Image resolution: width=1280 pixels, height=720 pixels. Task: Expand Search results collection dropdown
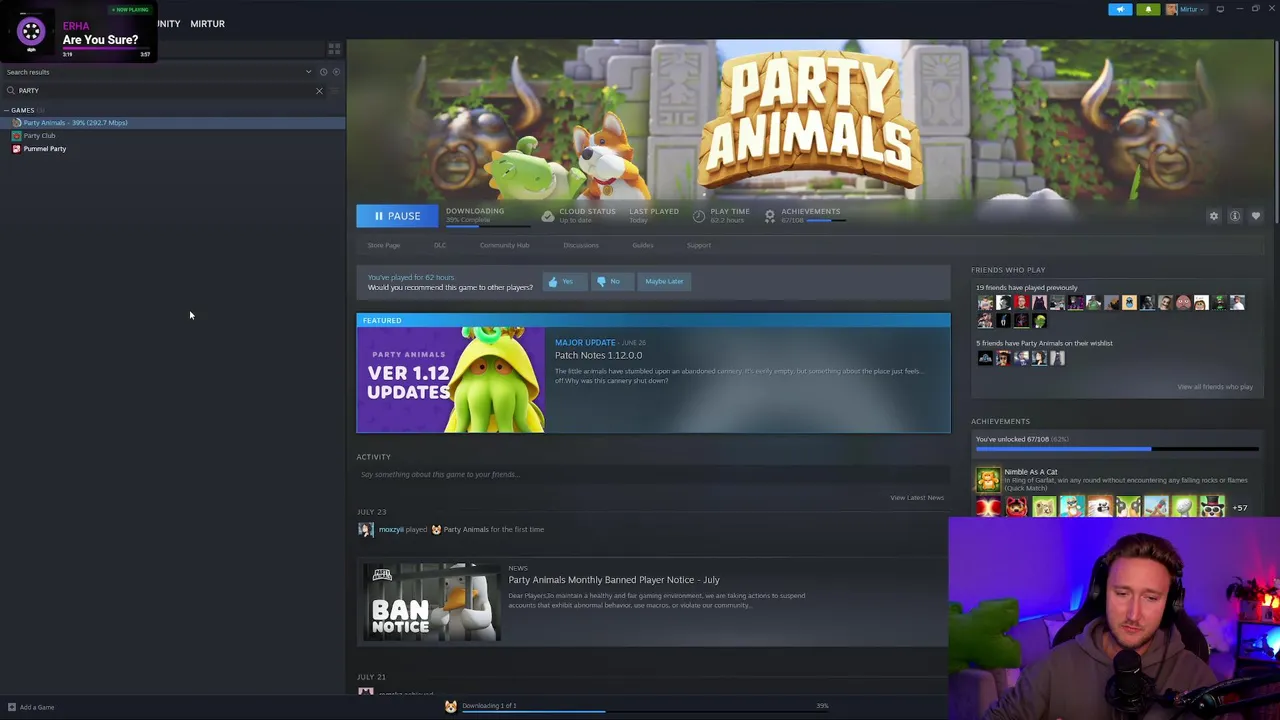click(x=308, y=72)
